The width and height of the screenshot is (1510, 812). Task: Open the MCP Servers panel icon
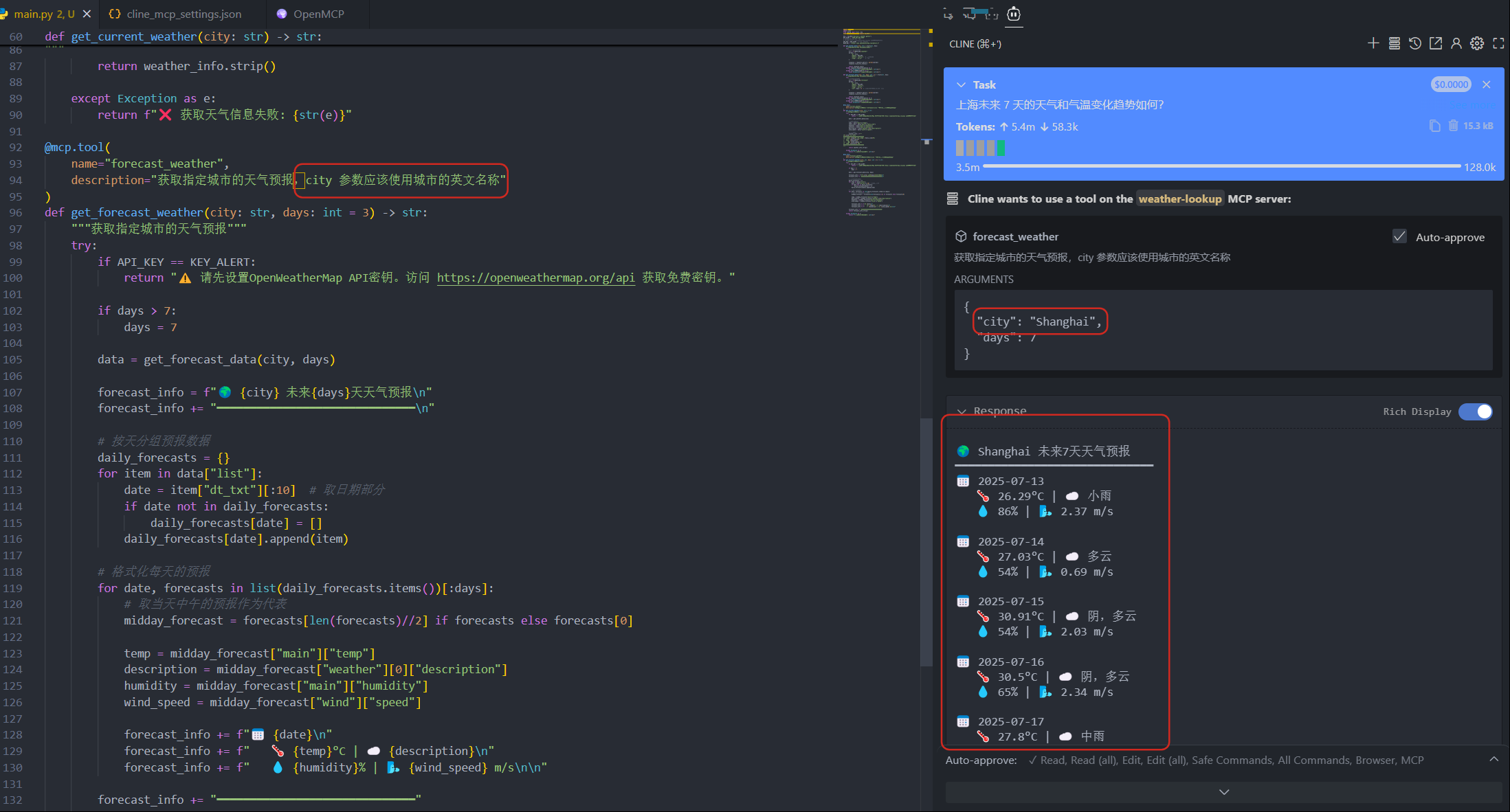(1394, 43)
